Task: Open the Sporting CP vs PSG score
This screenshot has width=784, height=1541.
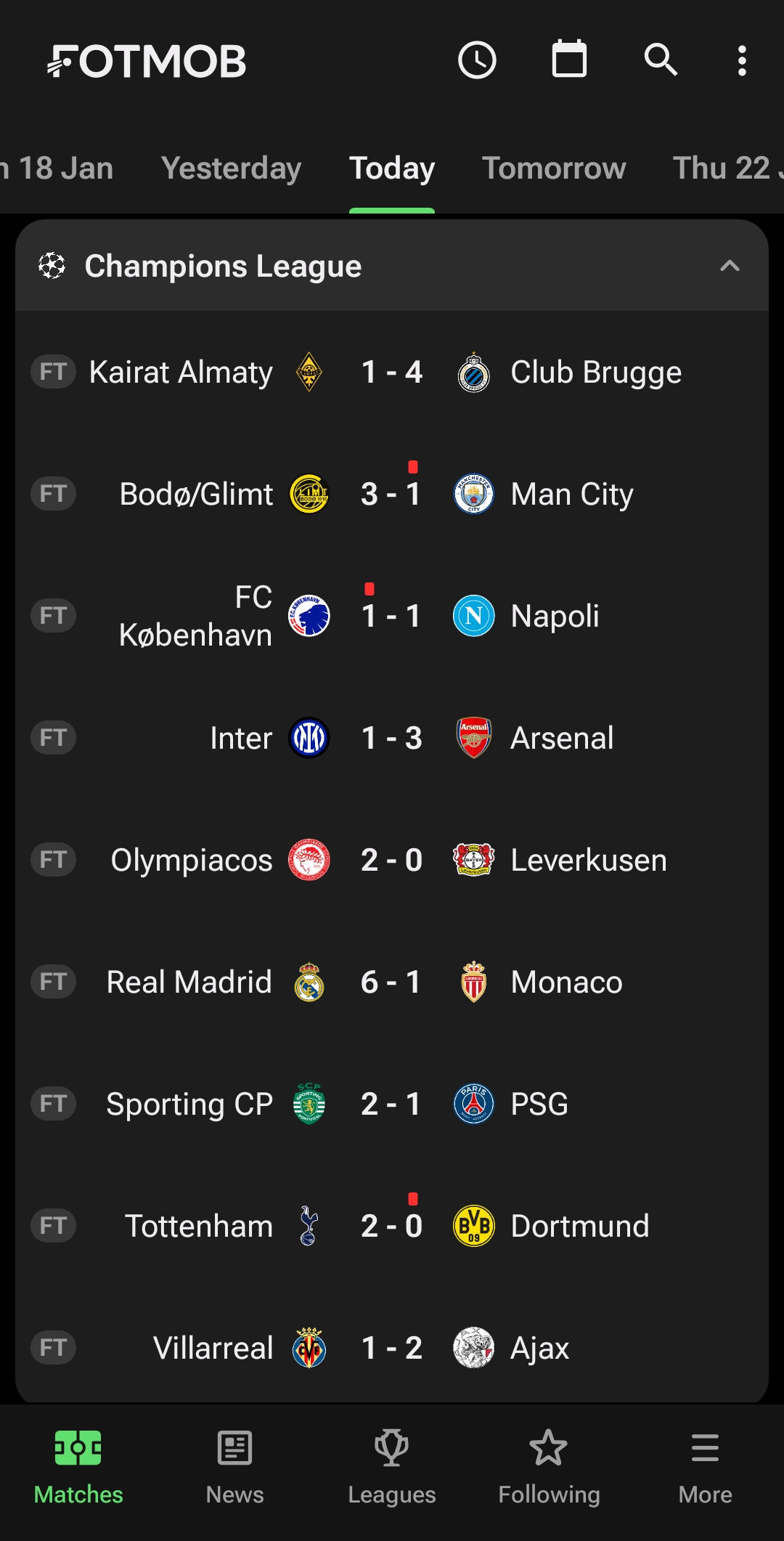Action: 391,1104
